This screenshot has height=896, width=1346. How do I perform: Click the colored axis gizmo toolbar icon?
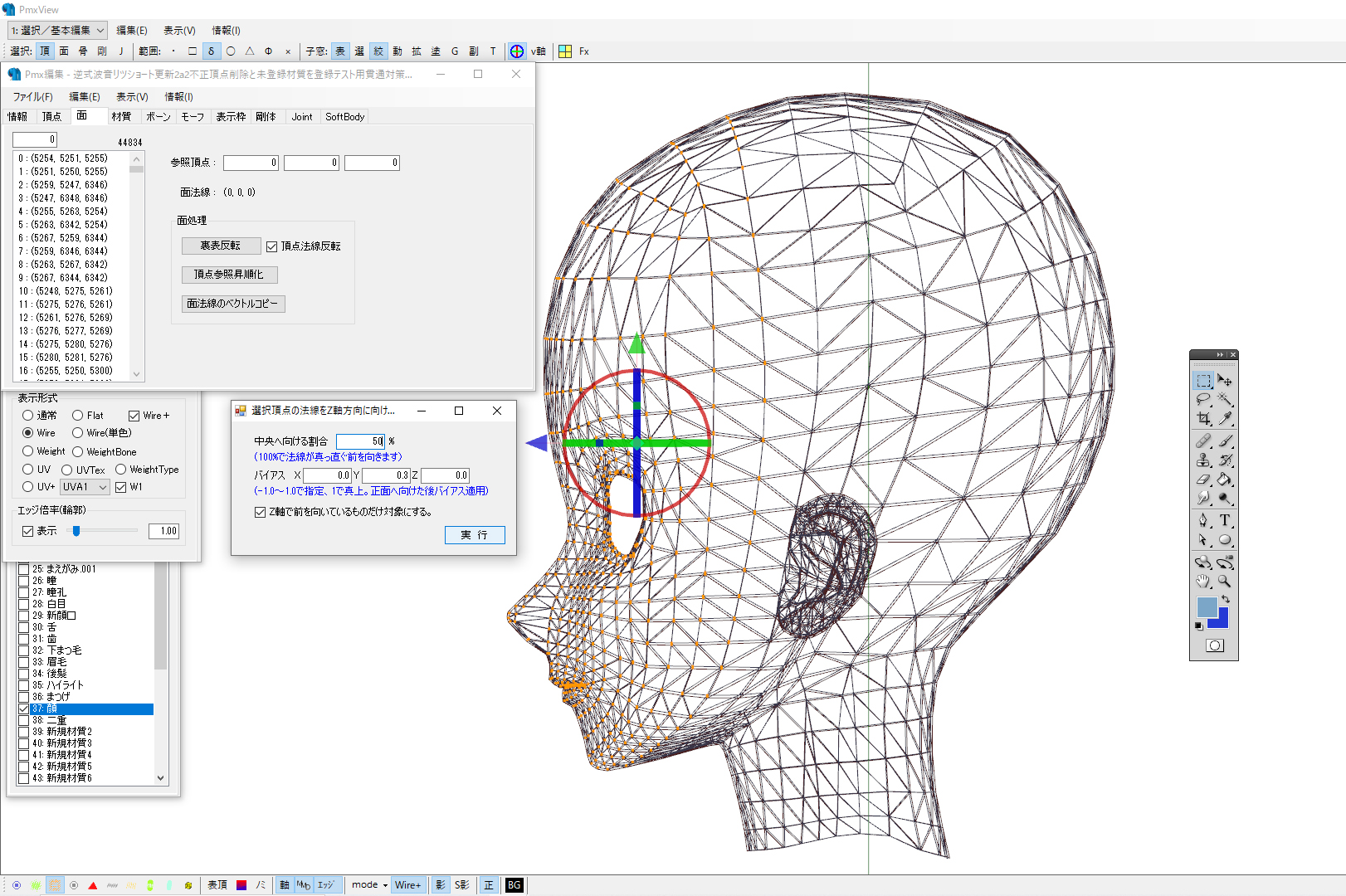pos(517,51)
